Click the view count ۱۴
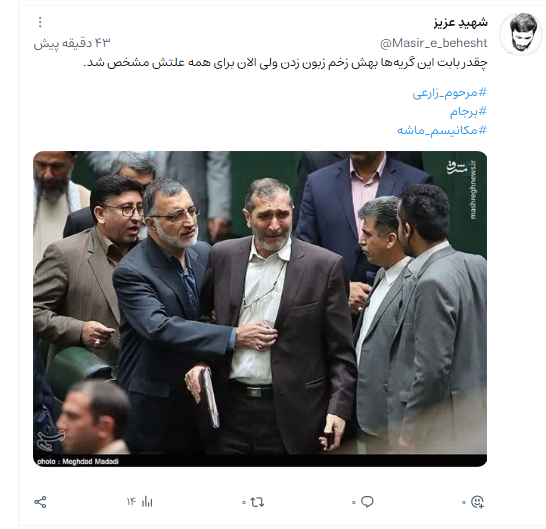Screen dimensions: 546x529 131,502
